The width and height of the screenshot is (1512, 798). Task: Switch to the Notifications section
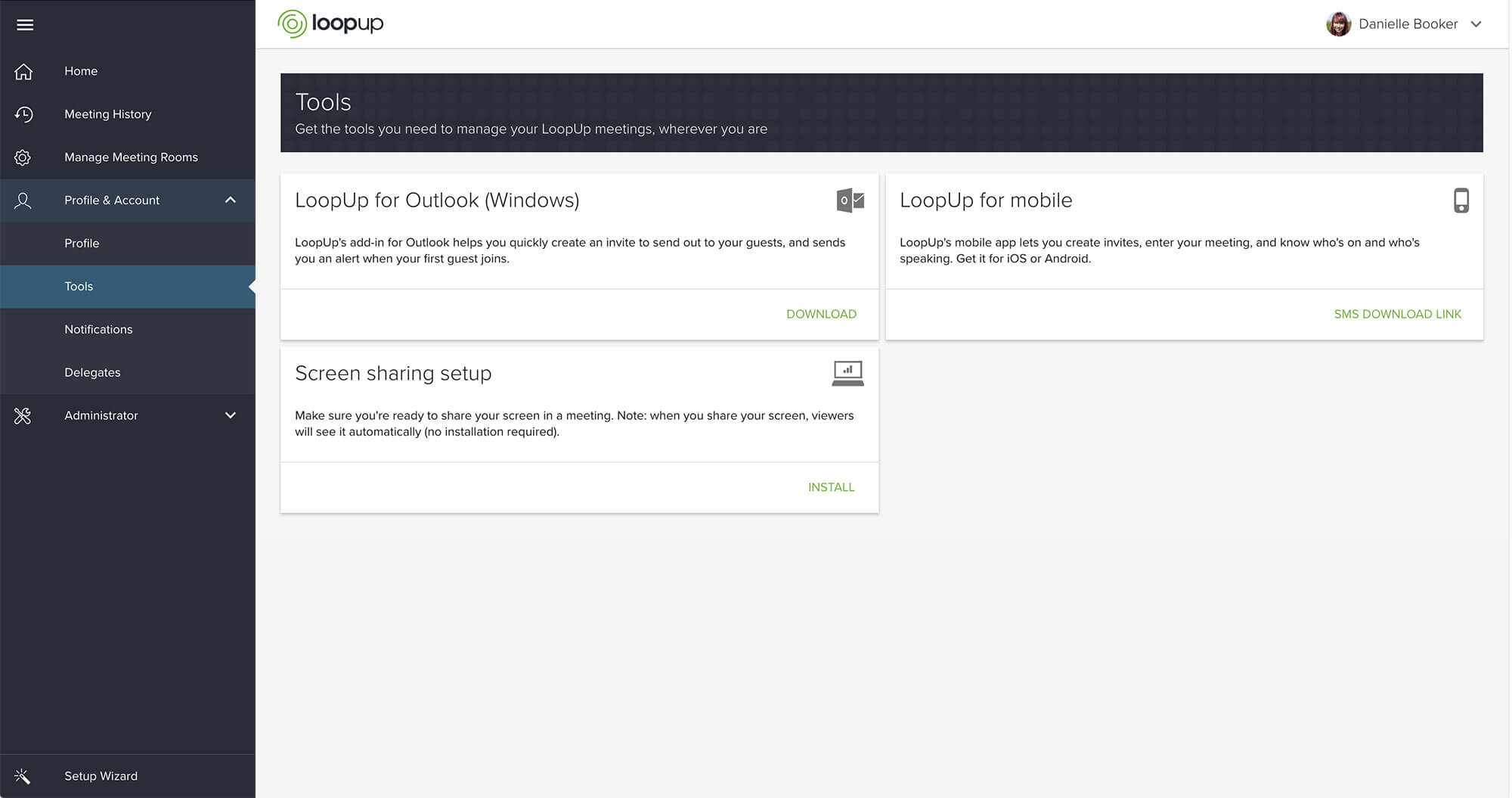pyautogui.click(x=98, y=329)
